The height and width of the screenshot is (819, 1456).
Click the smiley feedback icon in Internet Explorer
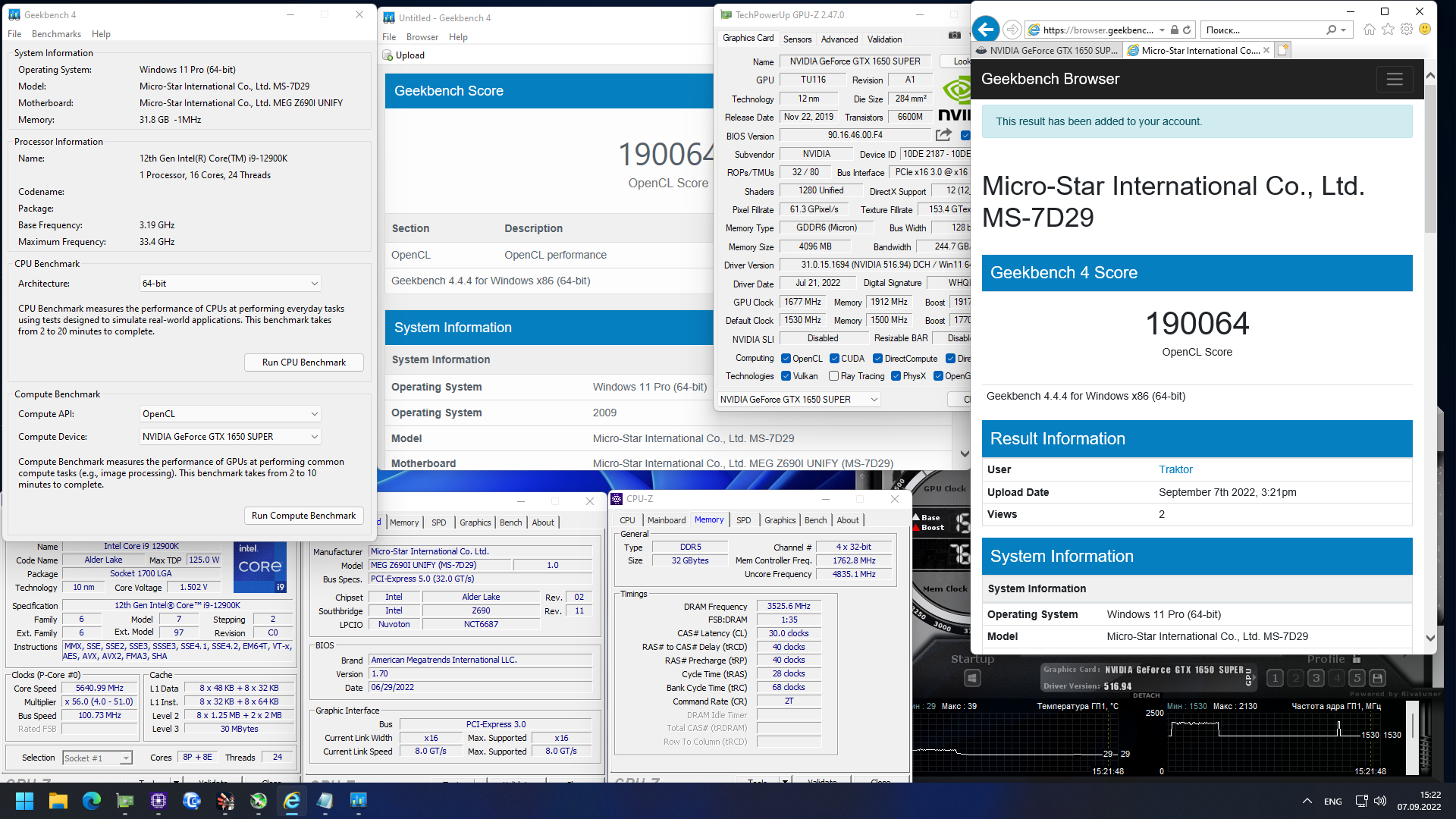[x=1425, y=29]
